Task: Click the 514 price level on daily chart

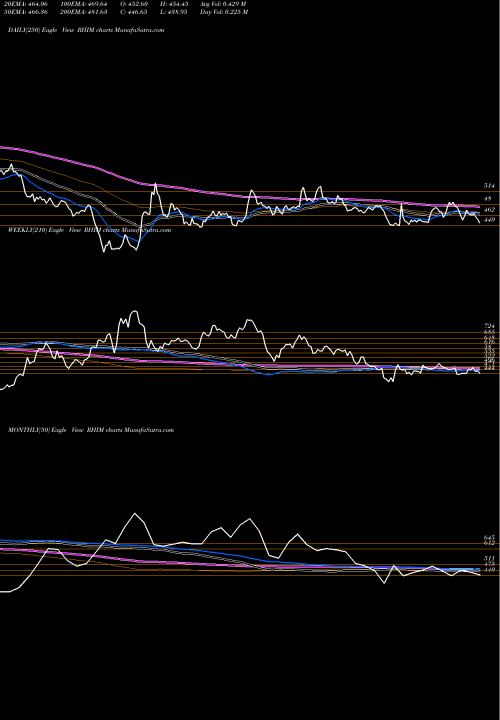Action: [489, 186]
